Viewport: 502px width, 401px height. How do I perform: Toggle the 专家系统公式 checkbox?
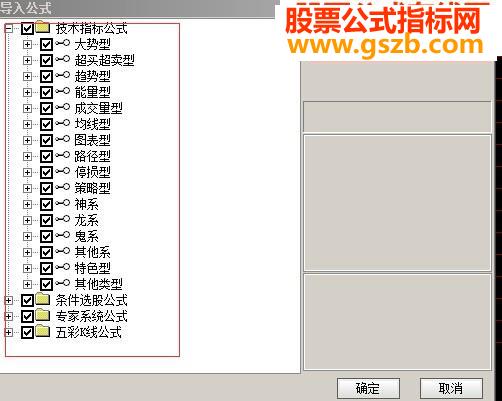pos(27,317)
